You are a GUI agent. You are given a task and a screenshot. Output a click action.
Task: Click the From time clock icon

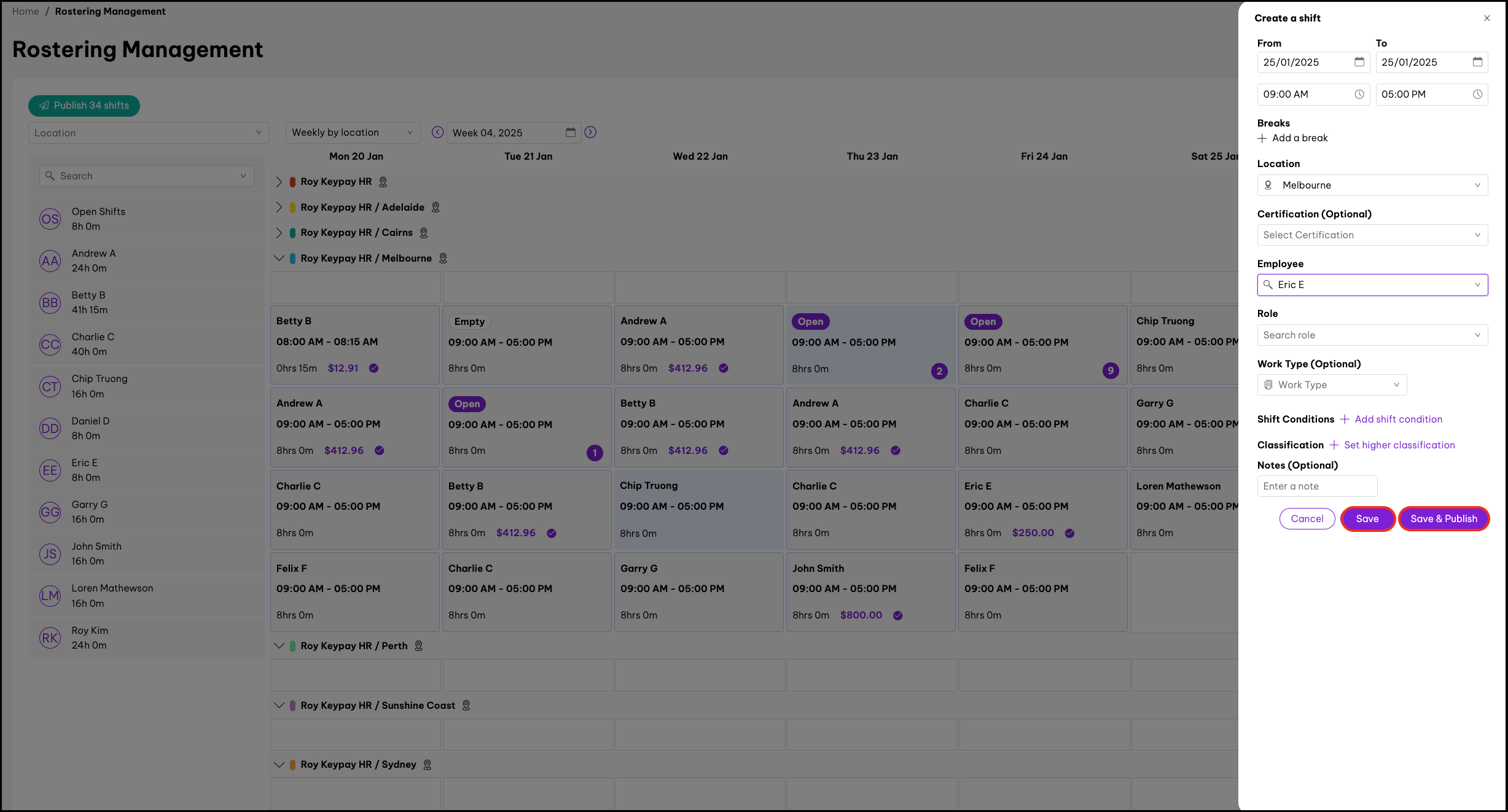pos(1359,94)
